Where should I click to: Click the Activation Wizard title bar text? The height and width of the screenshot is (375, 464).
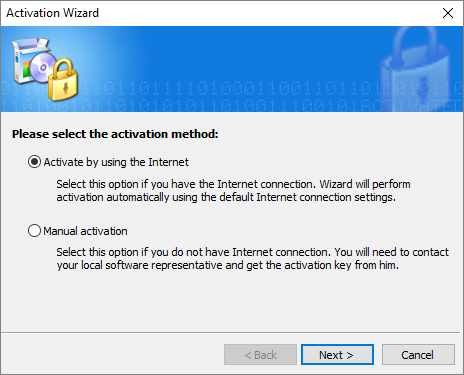pos(52,13)
